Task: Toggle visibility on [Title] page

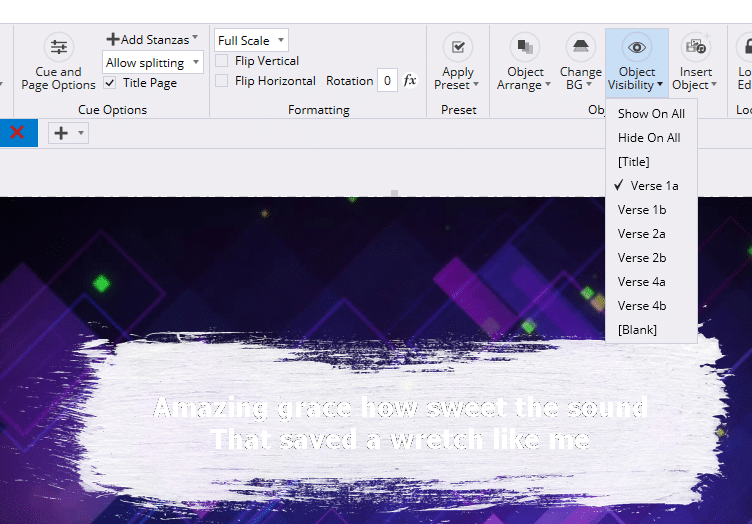Action: (651, 162)
